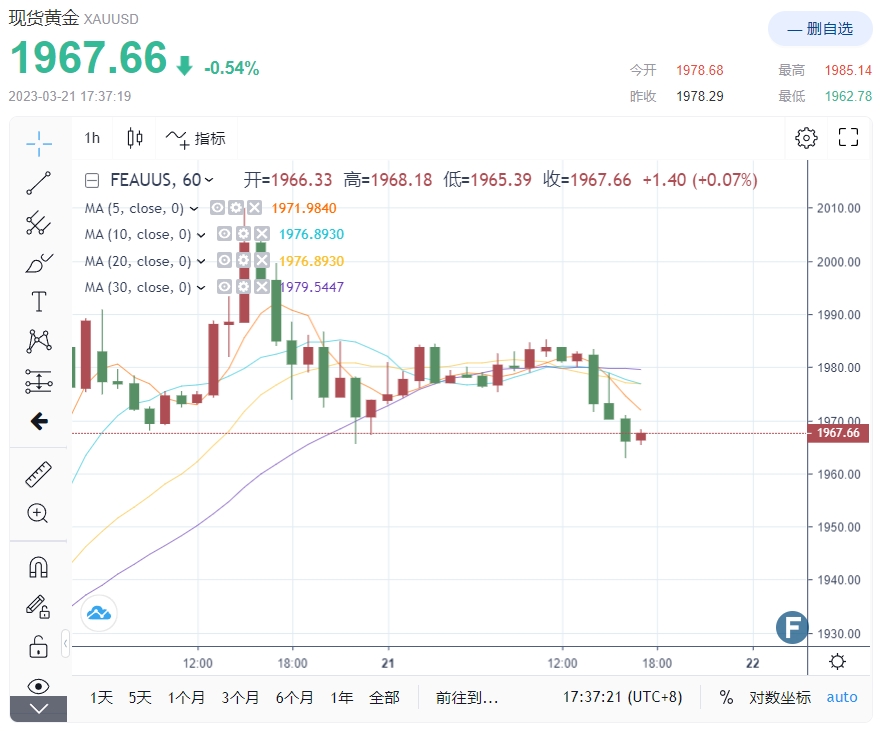
Task: Collapse the chart legend panel
Action: 93,180
